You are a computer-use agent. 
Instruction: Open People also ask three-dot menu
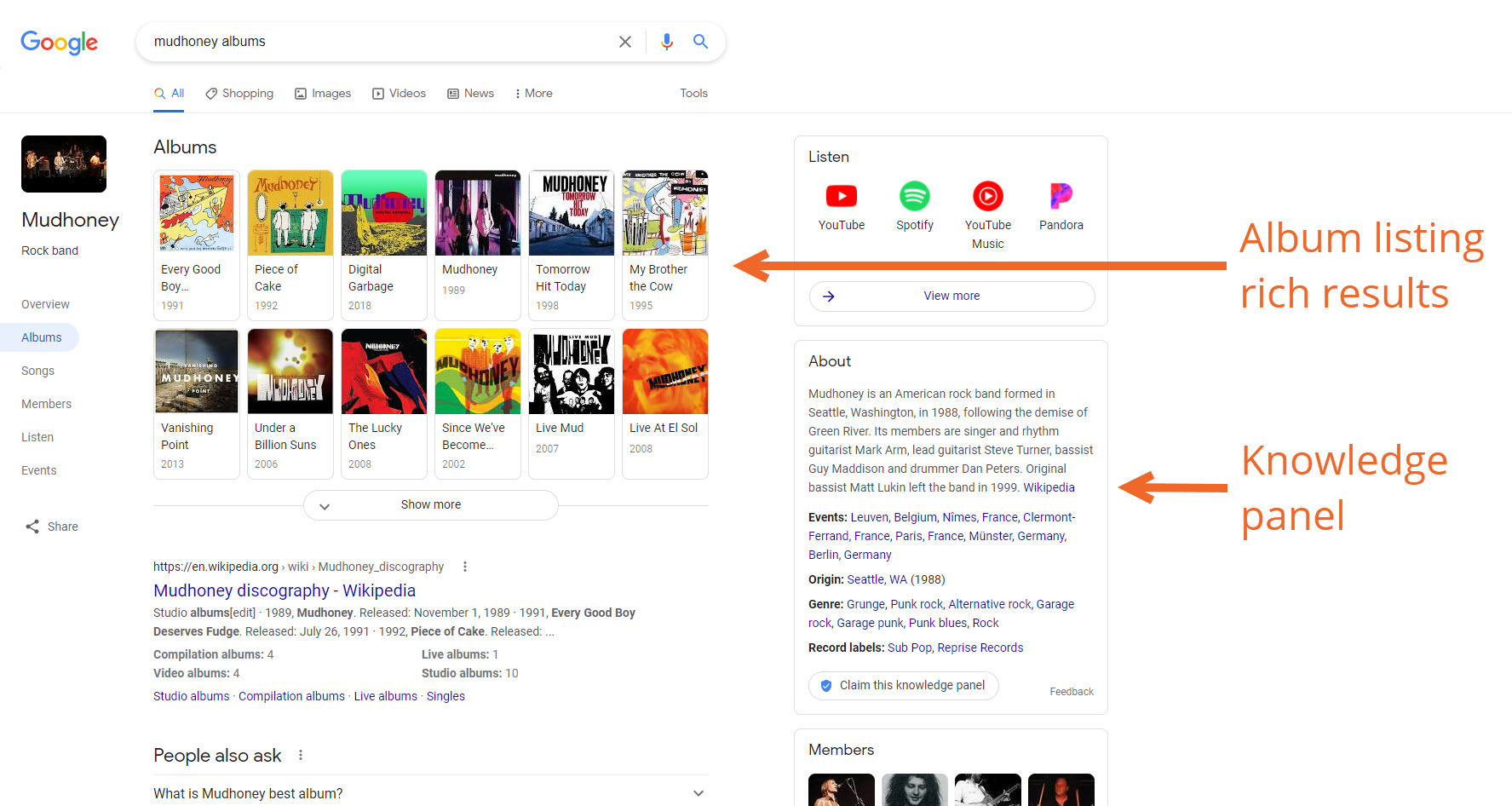coord(301,755)
